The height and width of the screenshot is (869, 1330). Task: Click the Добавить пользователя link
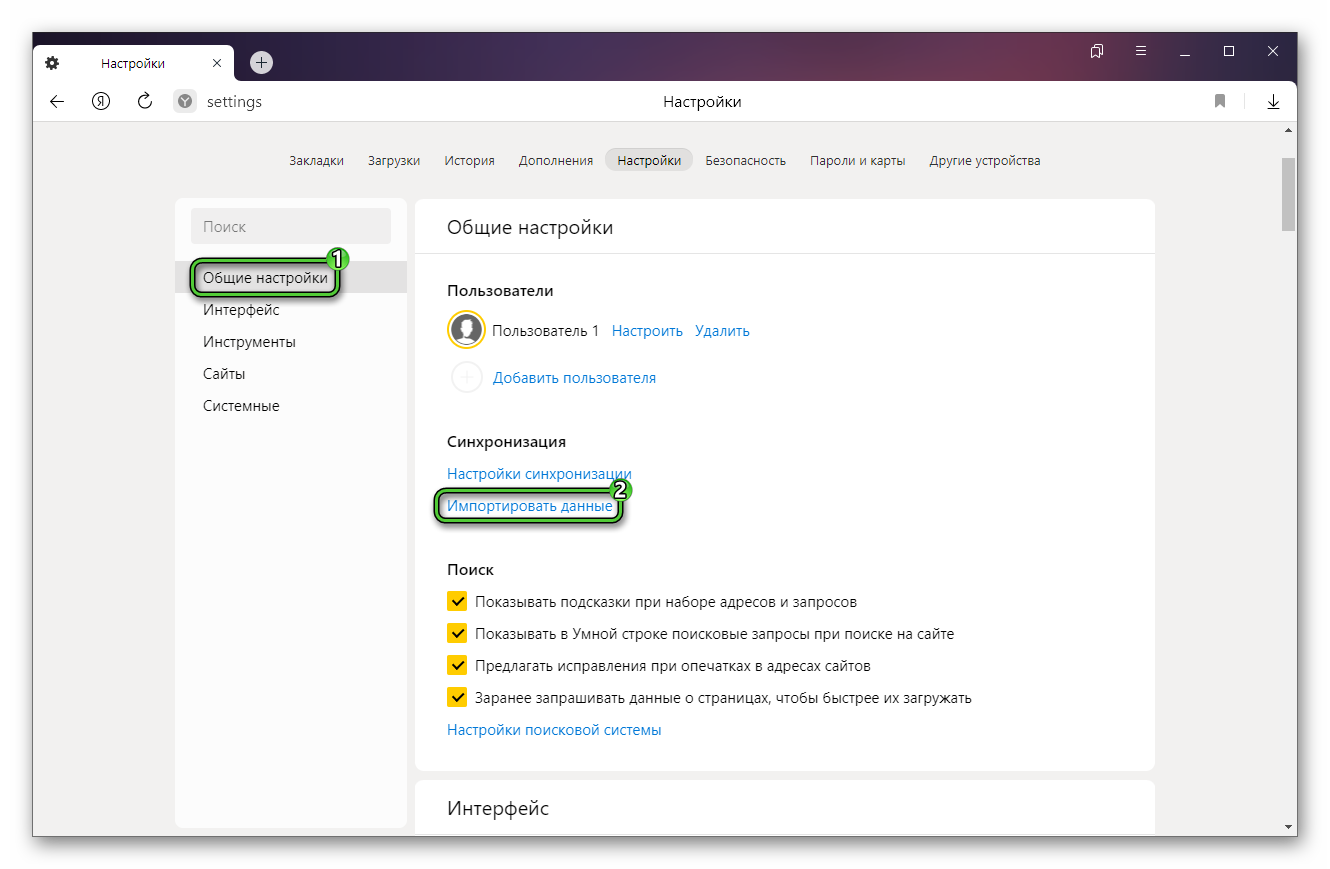pyautogui.click(x=574, y=378)
